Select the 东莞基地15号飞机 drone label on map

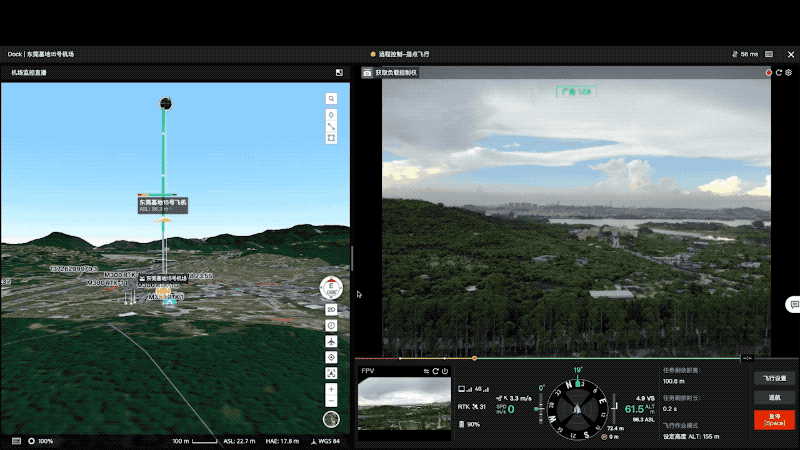tap(163, 205)
